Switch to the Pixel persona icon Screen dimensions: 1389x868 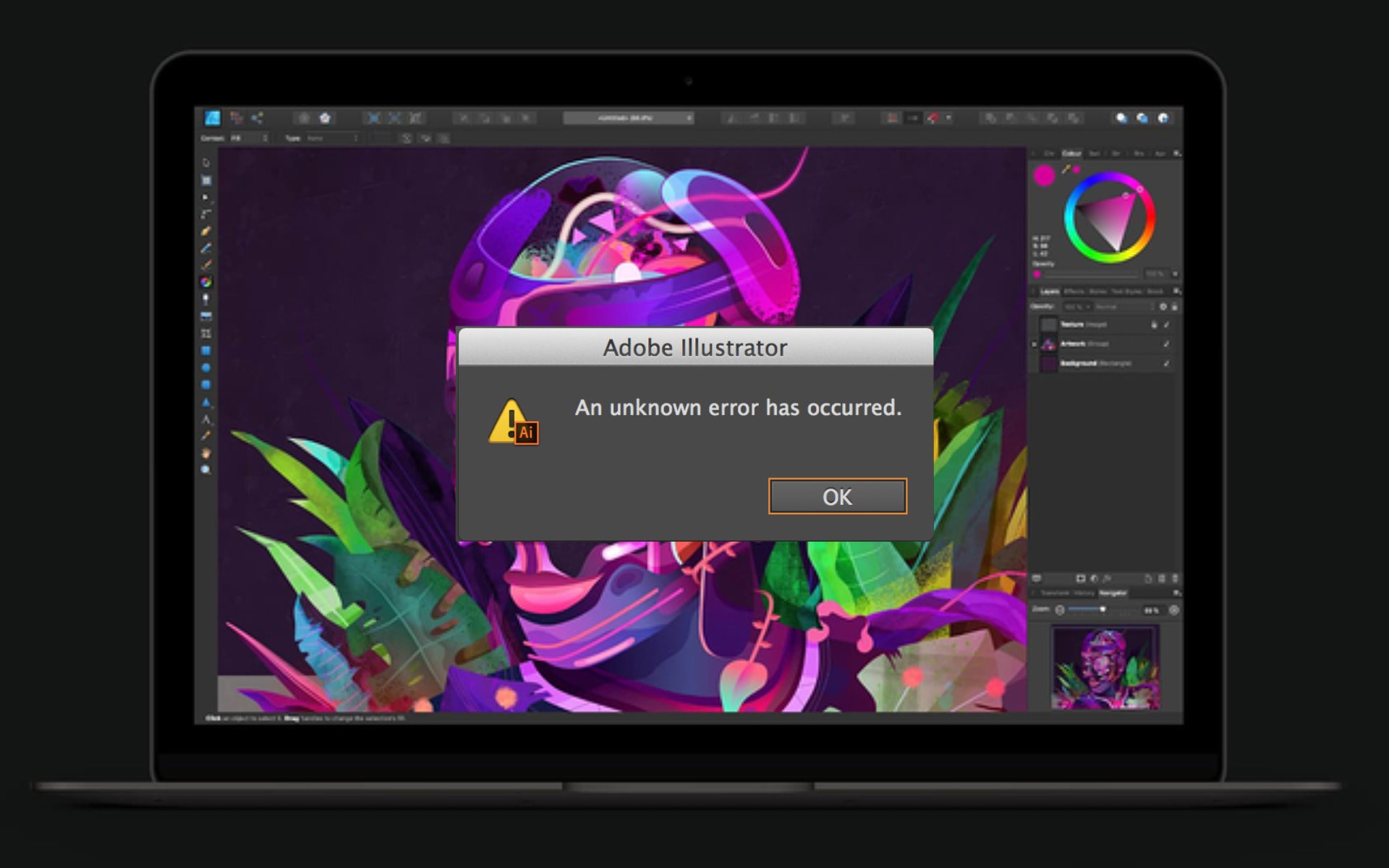(237, 118)
